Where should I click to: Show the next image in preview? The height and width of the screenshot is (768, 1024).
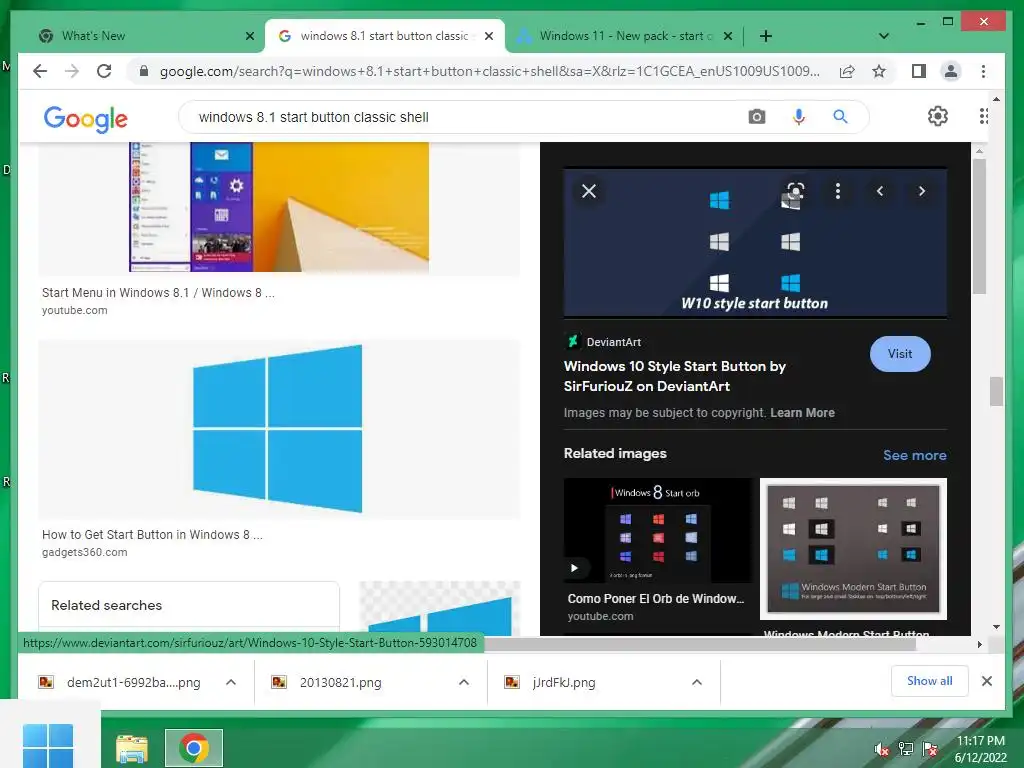(921, 191)
